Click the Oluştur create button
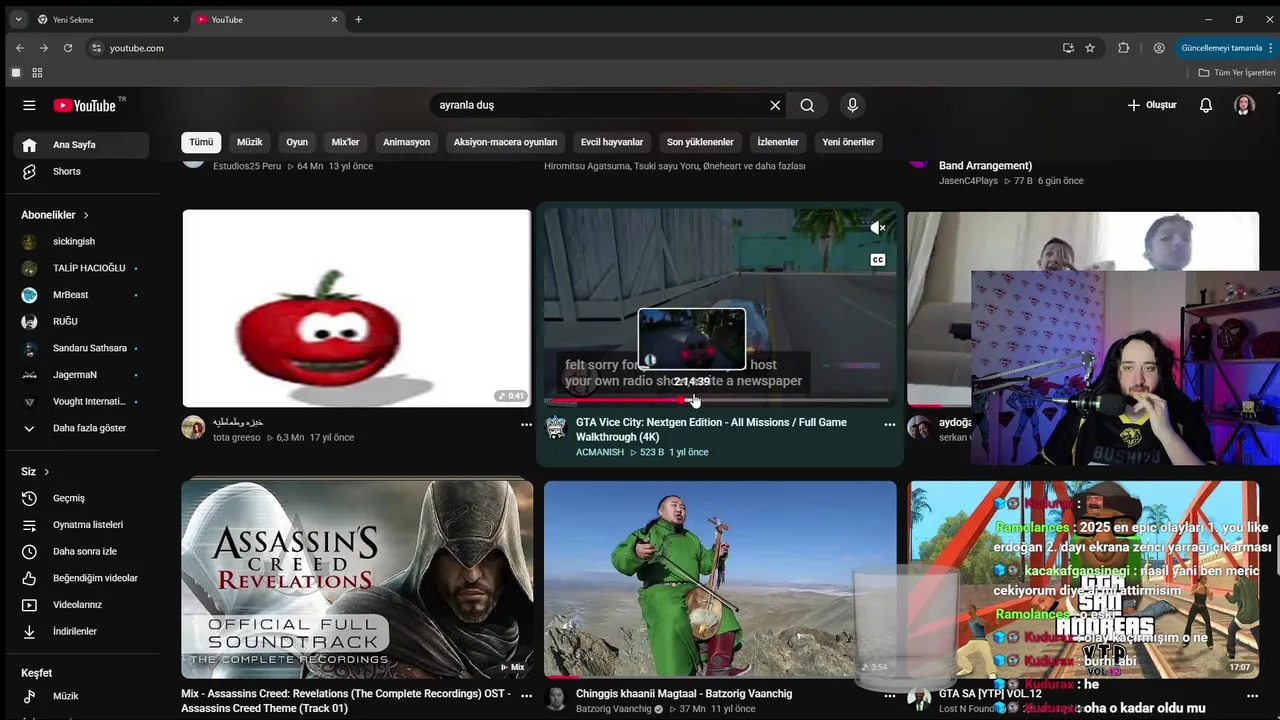This screenshot has height=720, width=1280. point(1152,105)
